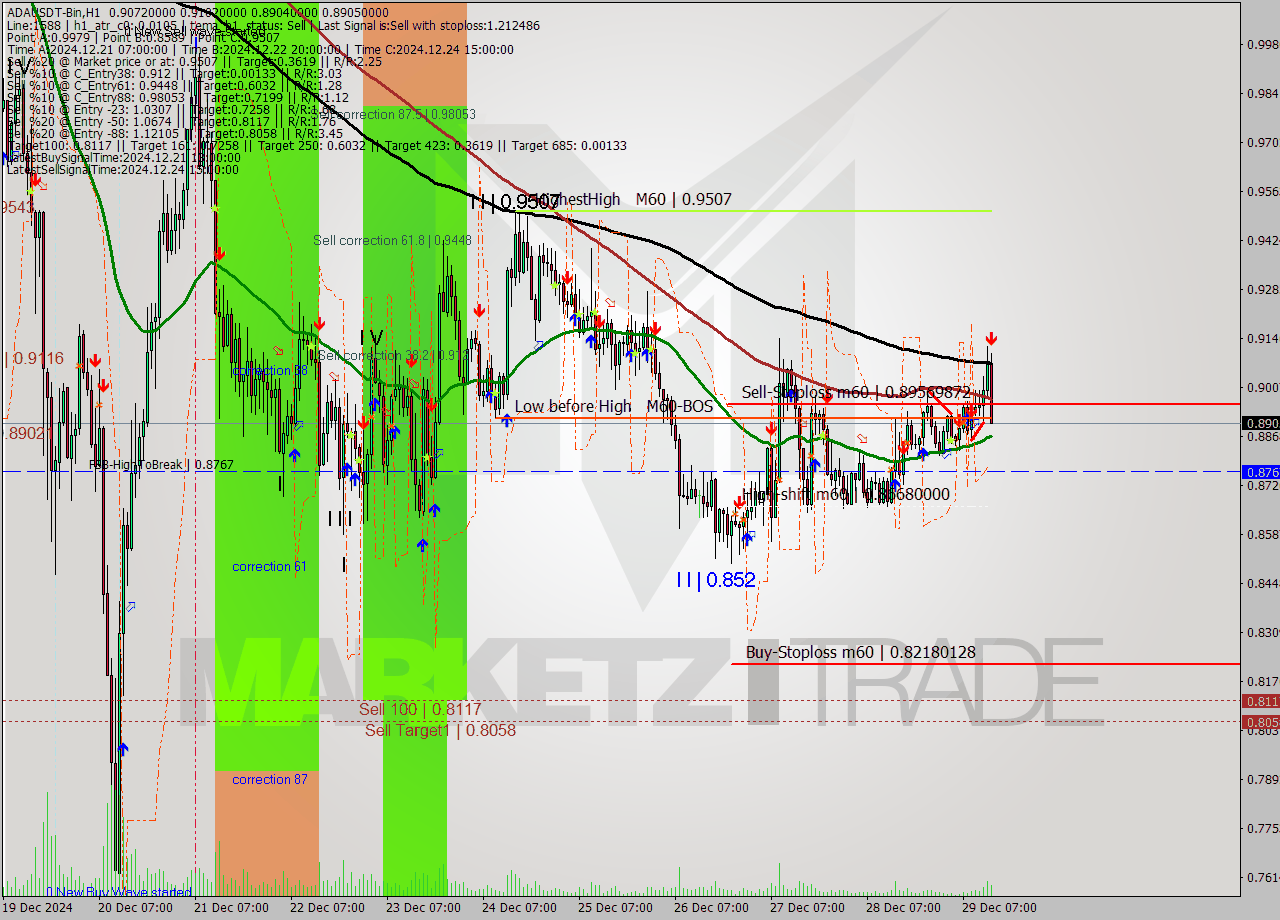Screen dimensions: 1280x920
Task: Click the blue correction 38 label
Action: coord(270,370)
